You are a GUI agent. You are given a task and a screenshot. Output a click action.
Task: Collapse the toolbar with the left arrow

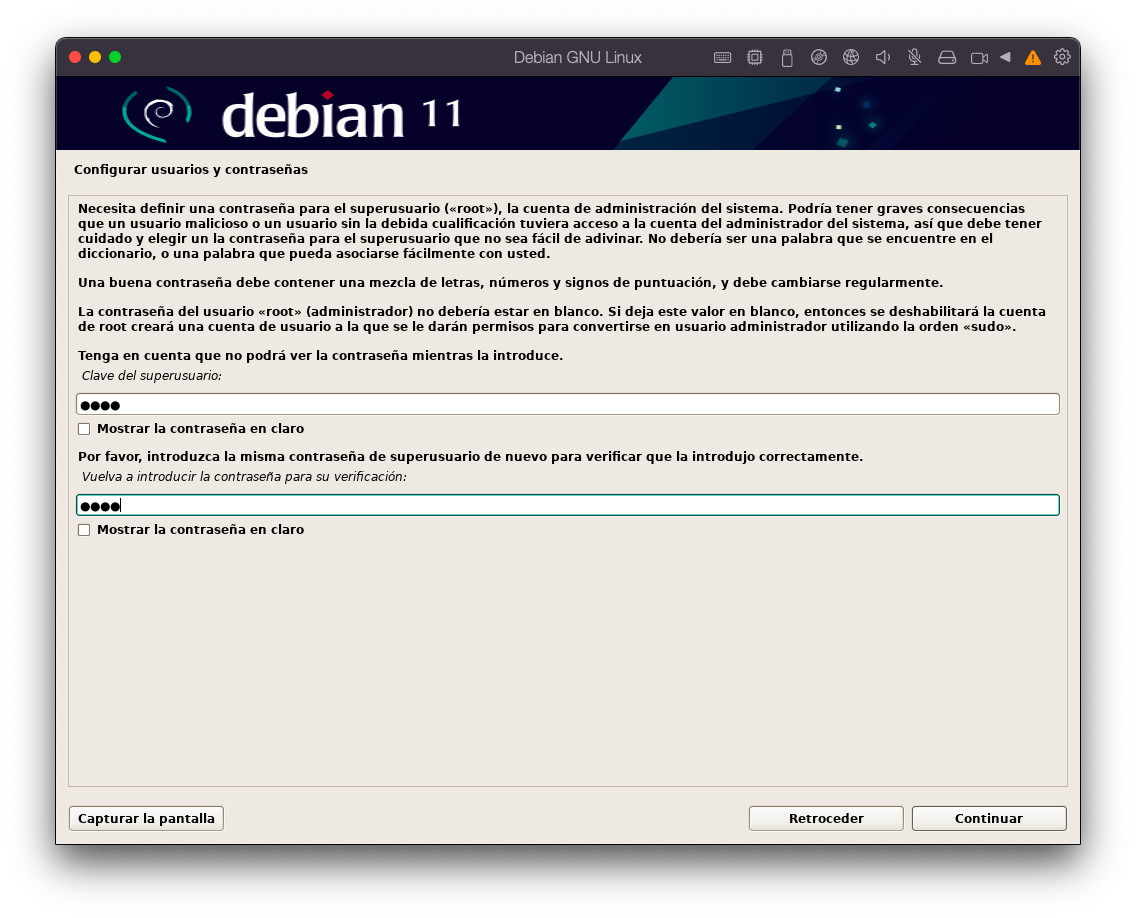[1005, 57]
